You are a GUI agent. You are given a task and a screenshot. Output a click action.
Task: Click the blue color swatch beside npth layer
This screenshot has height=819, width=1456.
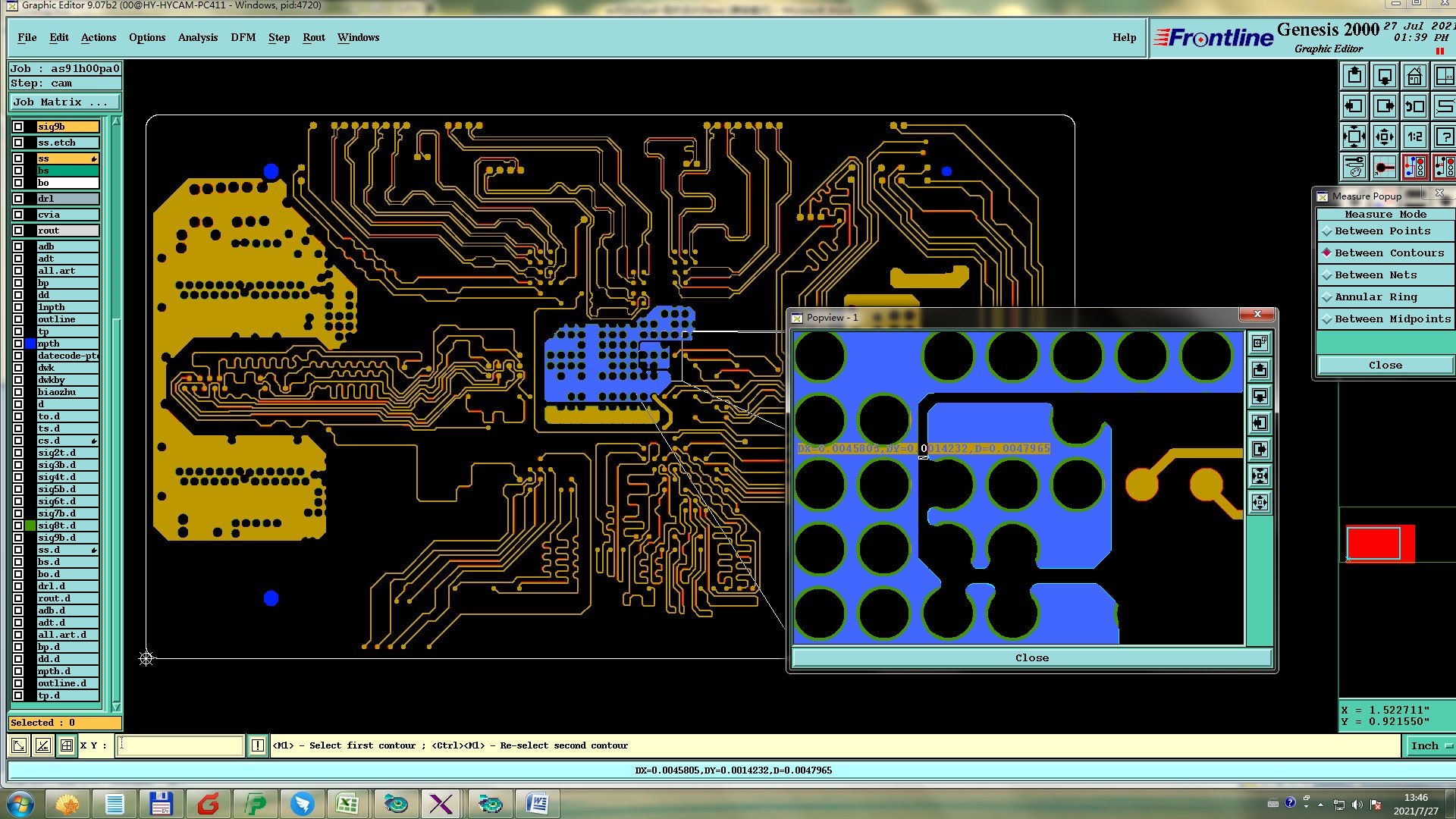(30, 344)
